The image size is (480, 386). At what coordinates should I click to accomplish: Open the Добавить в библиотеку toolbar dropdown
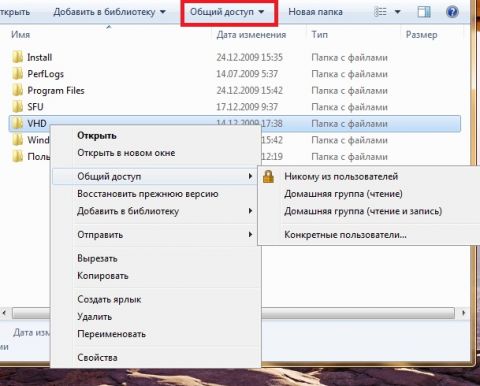110,12
